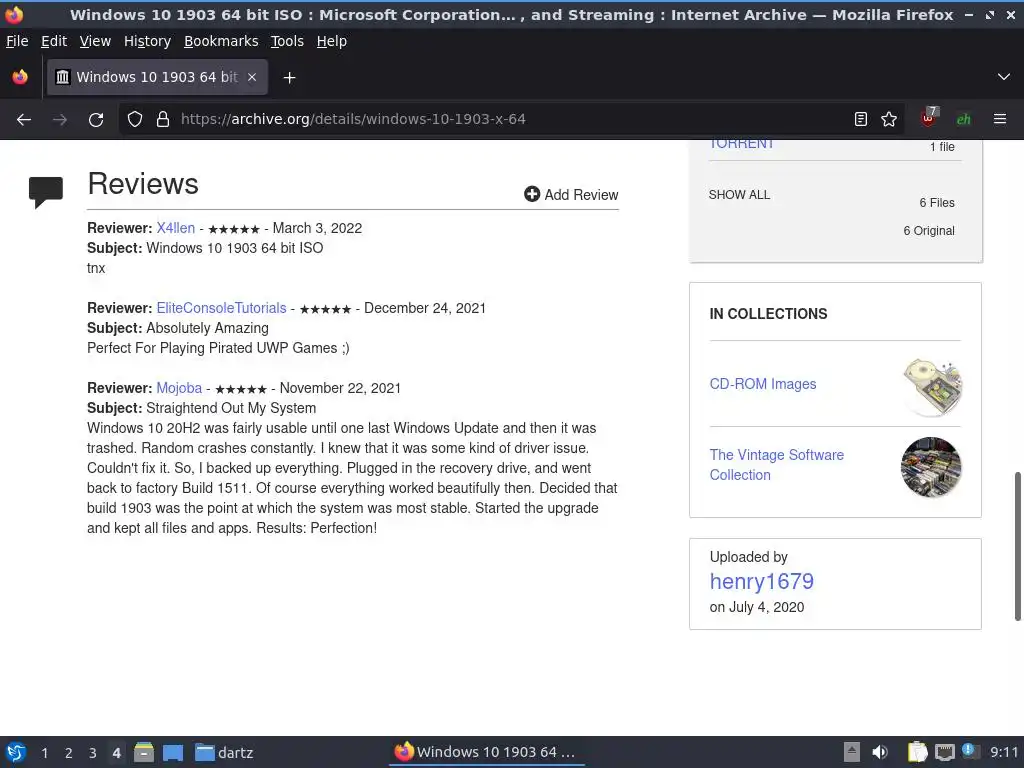This screenshot has height=768, width=1024.
Task: Click the Vintage Software Collection thumbnail
Action: pyautogui.click(x=931, y=467)
